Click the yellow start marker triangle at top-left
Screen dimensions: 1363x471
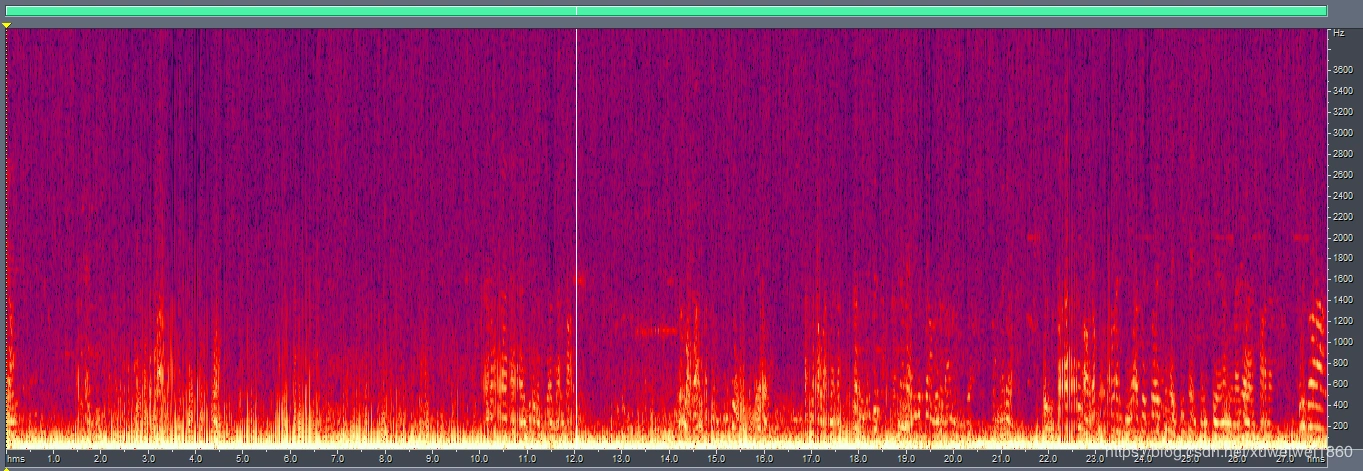point(8,24)
